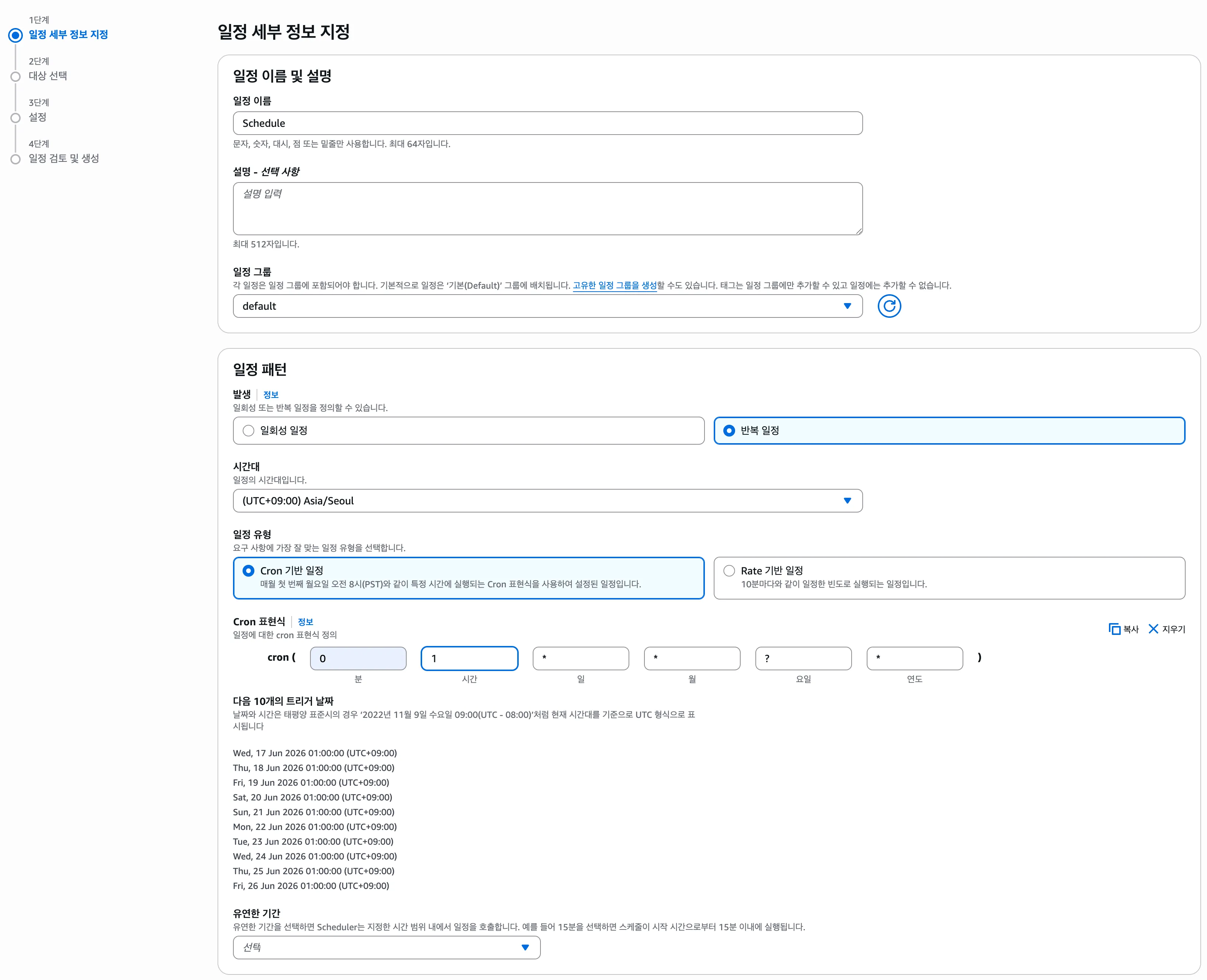
Task: Click the clear cron expression X icon
Action: pyautogui.click(x=1153, y=629)
